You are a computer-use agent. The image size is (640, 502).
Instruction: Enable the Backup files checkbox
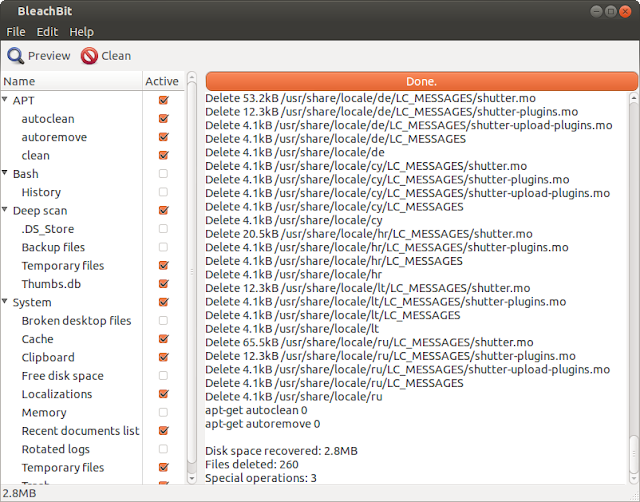point(163,247)
